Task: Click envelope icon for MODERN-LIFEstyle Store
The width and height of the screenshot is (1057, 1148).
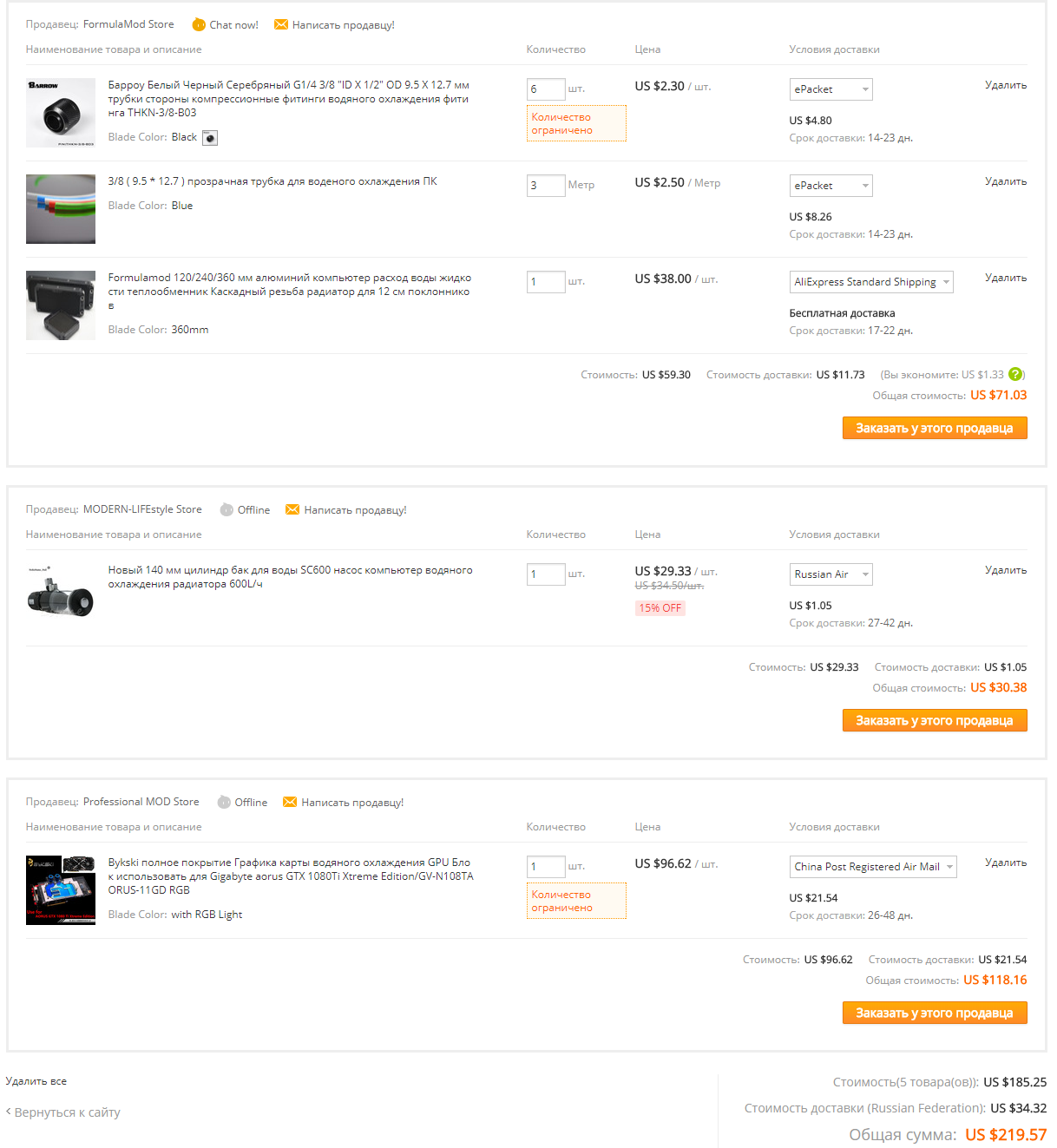Action: pyautogui.click(x=292, y=509)
